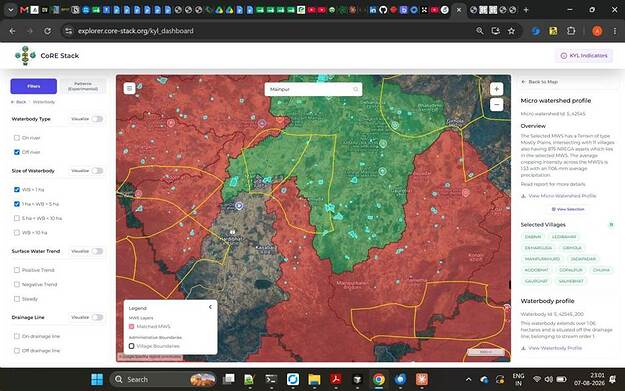Image resolution: width=625 pixels, height=391 pixels.
Task: Open the Chrome three-dot menu
Action: [x=615, y=31]
